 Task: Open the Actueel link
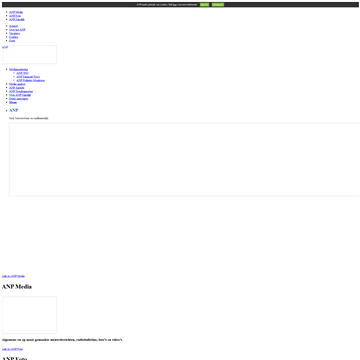(14, 26)
